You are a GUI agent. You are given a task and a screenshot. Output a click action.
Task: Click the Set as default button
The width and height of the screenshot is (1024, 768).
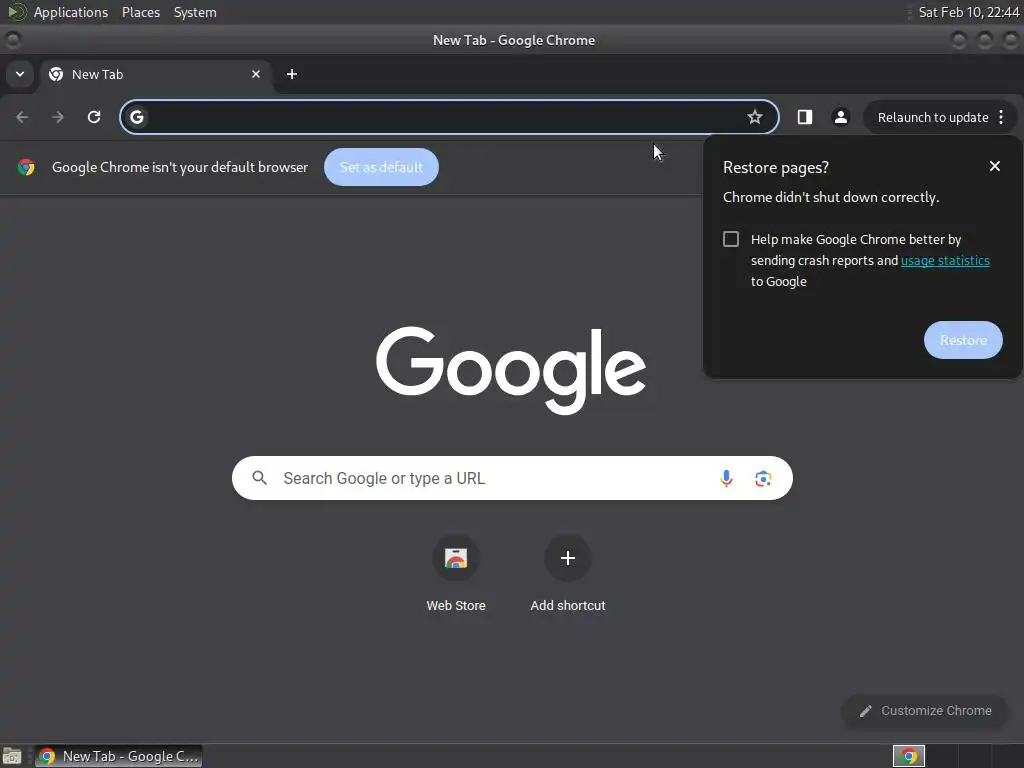click(x=381, y=167)
